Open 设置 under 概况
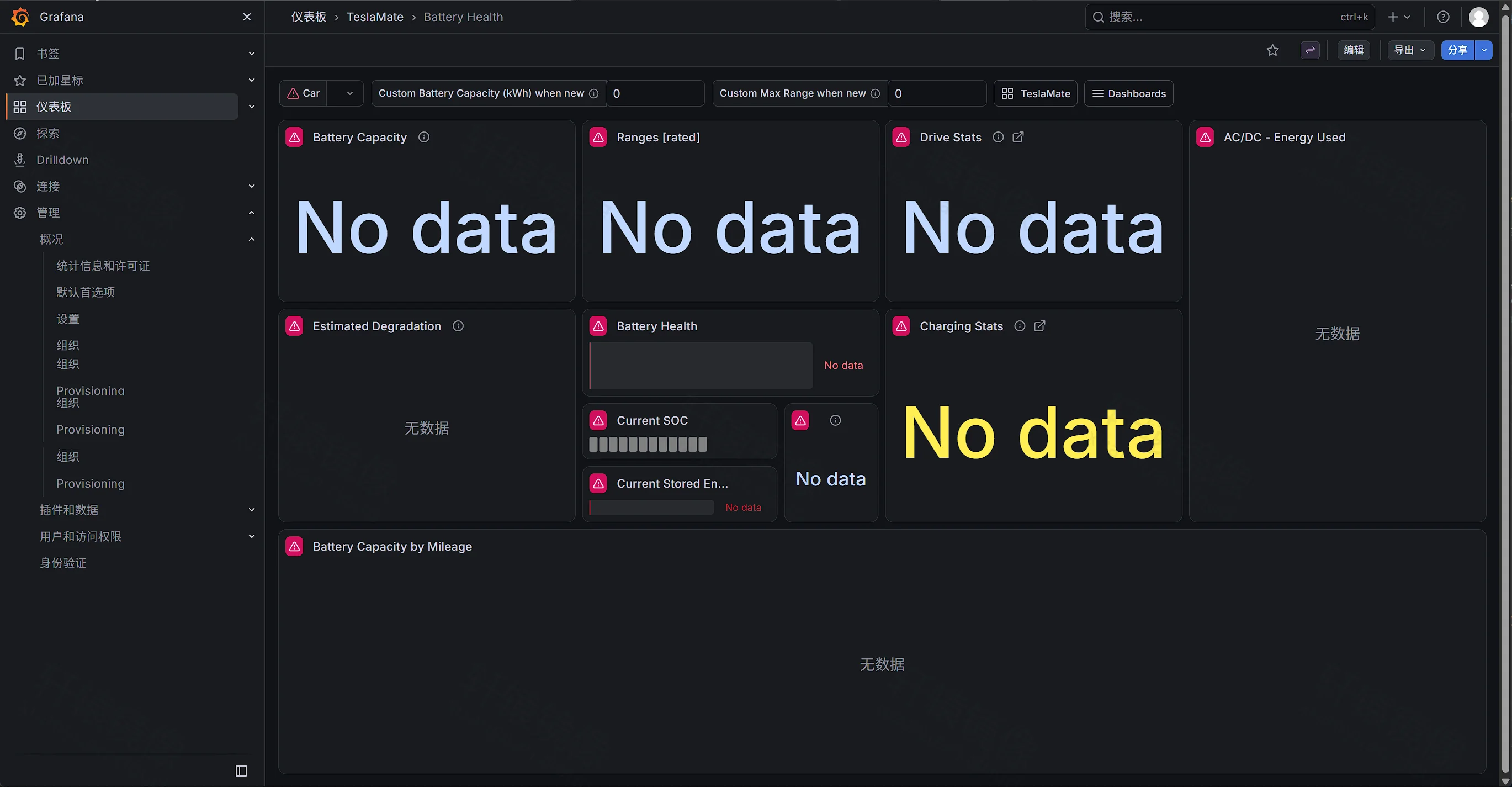Viewport: 1512px width, 787px height. 68,319
